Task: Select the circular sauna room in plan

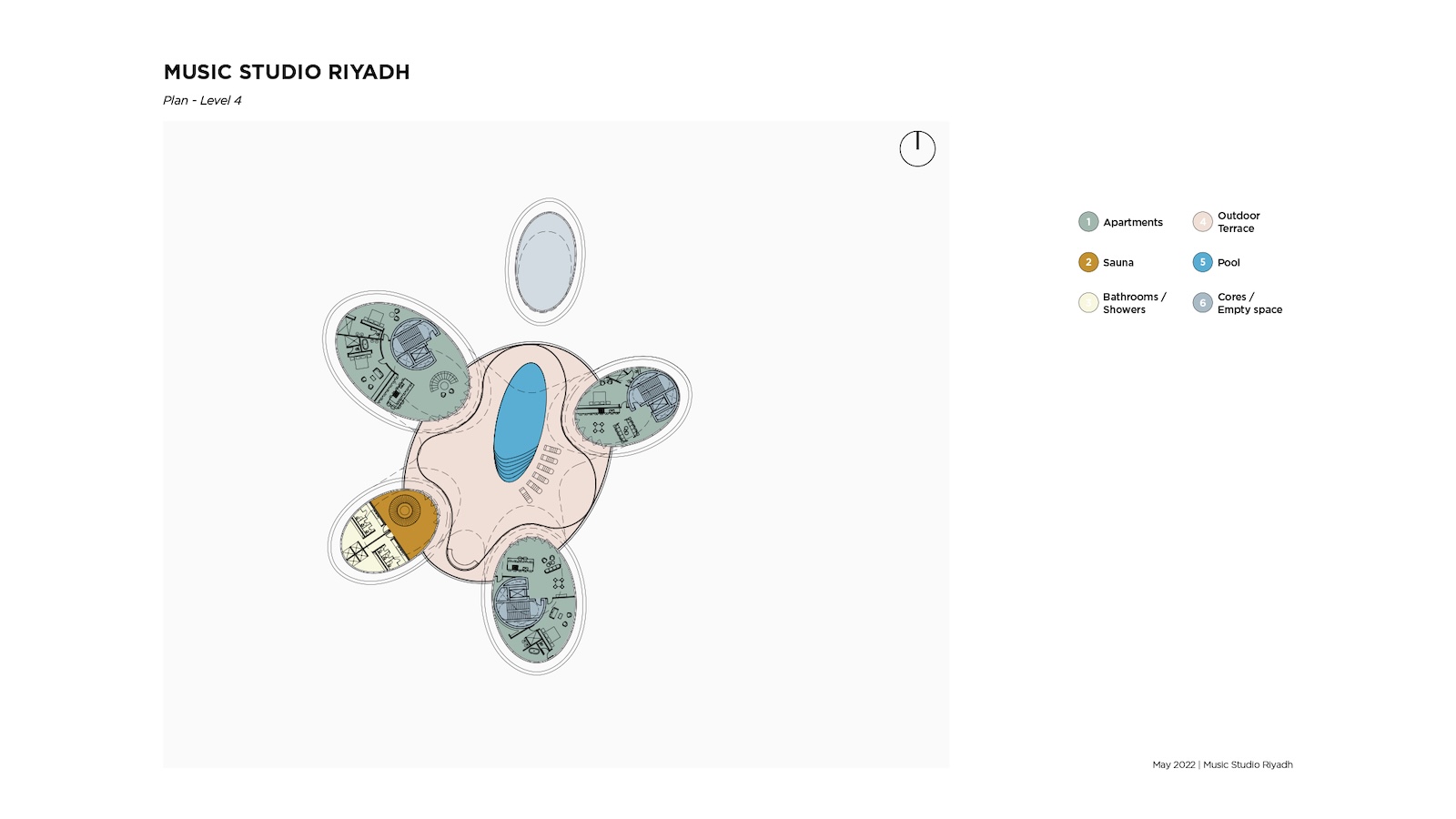Action: pos(404,512)
